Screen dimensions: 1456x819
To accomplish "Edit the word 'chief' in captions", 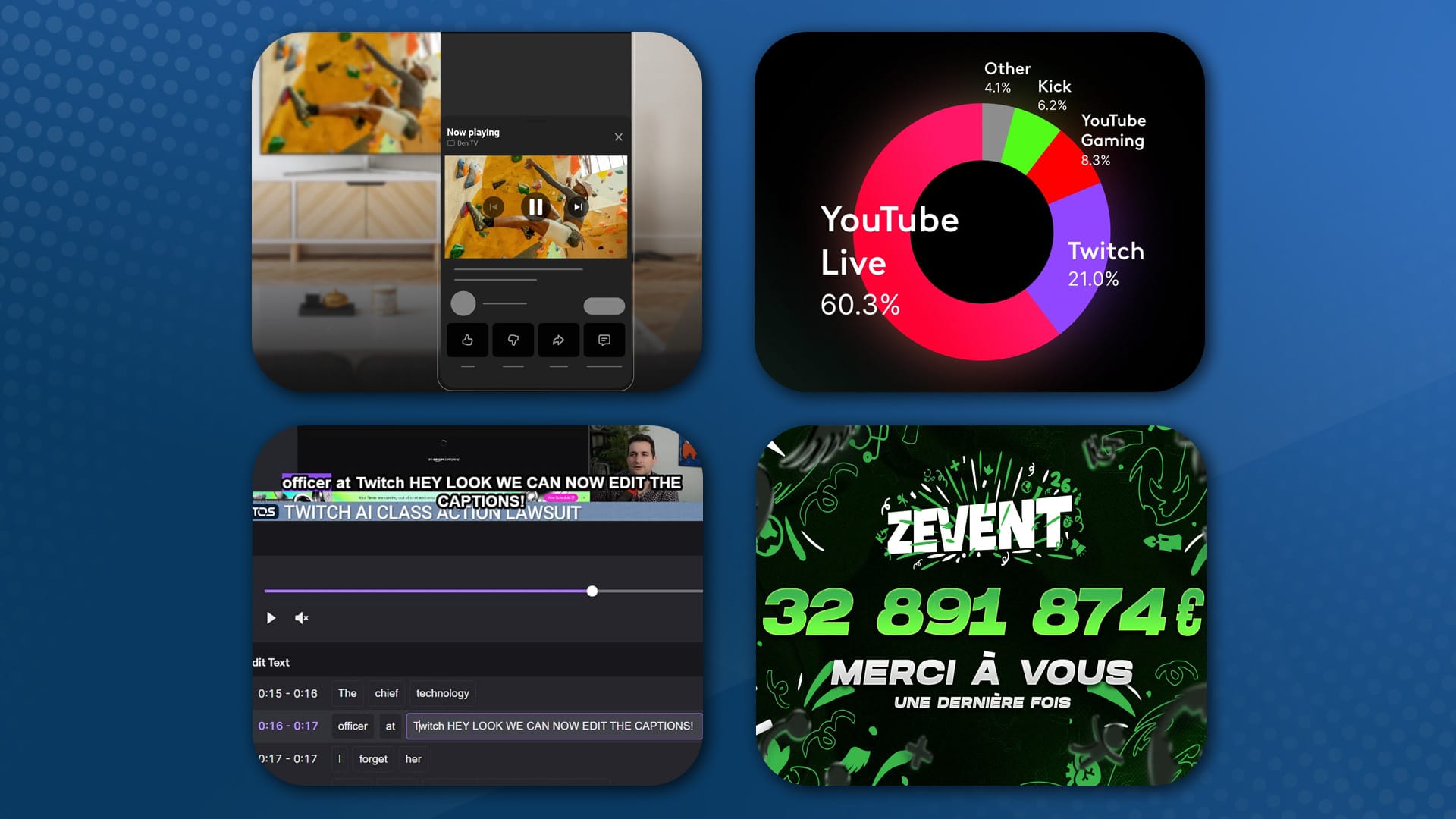I will coord(387,693).
